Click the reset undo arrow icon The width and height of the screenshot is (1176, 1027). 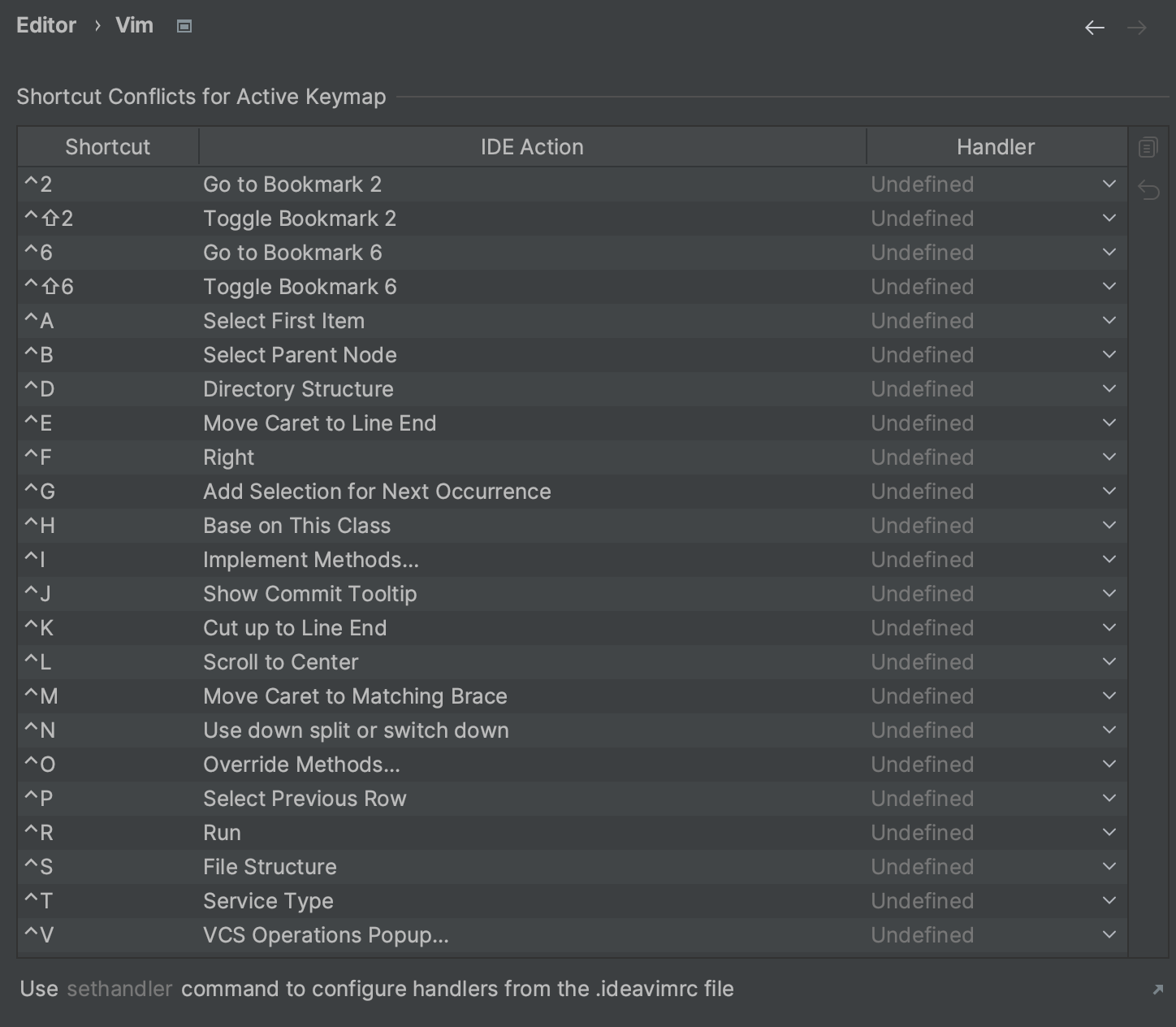pyautogui.click(x=1148, y=190)
